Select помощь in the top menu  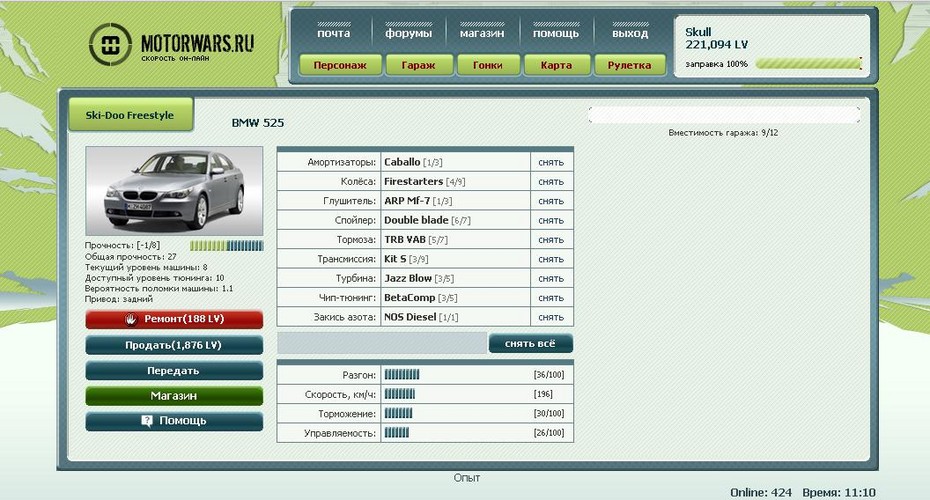(x=556, y=33)
